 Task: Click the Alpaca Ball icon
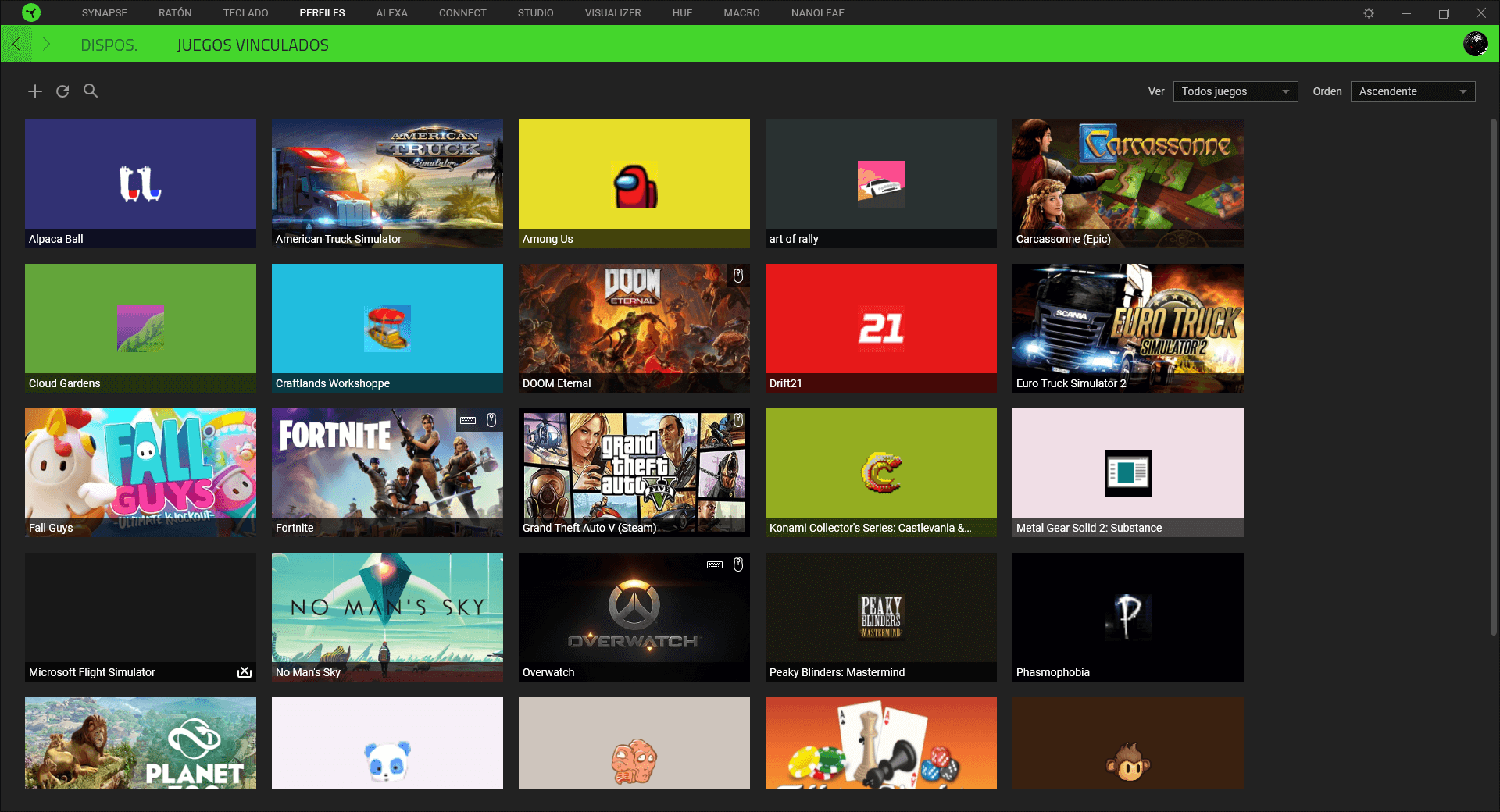coord(141,184)
